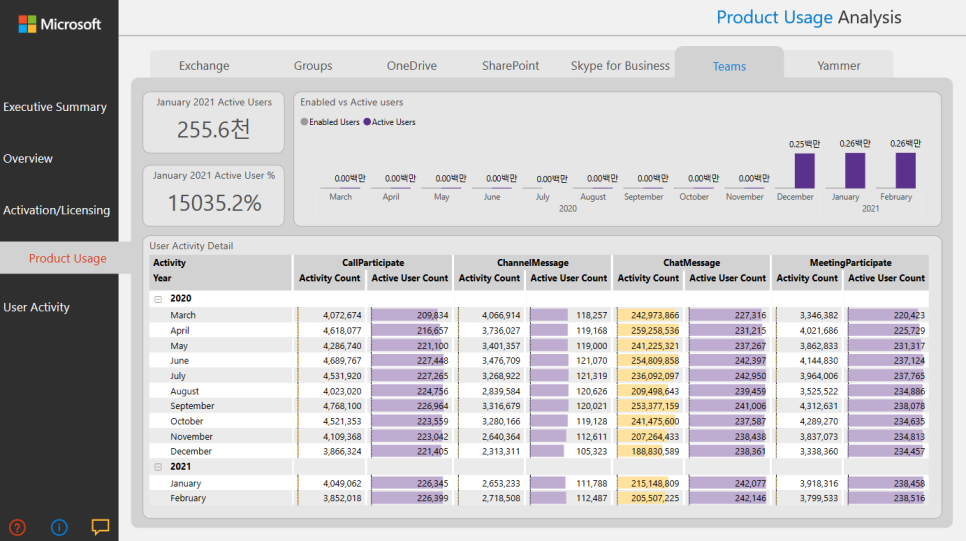
Task: Select the January row under 2021
Action: click(x=185, y=484)
